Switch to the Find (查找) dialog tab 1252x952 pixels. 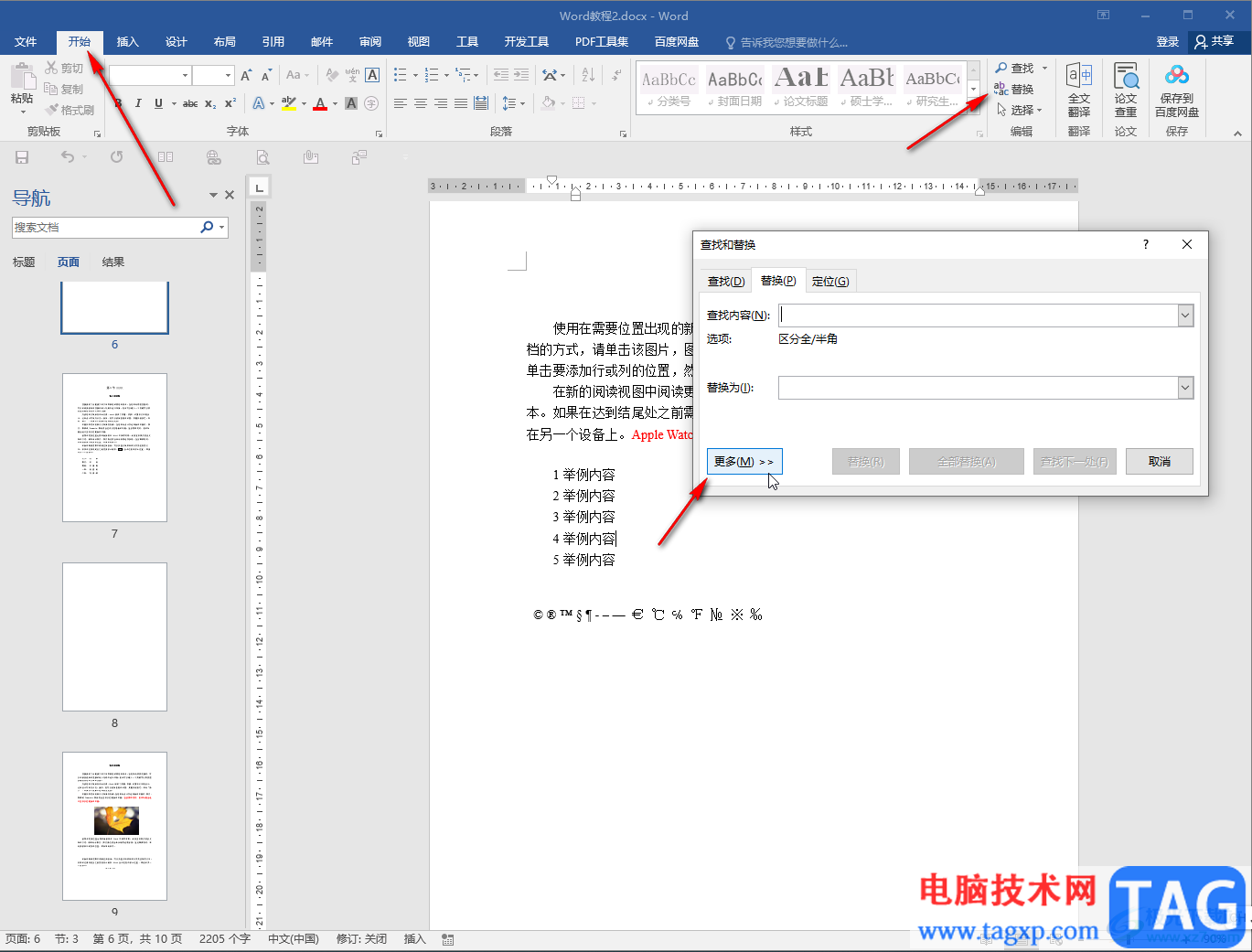(726, 281)
